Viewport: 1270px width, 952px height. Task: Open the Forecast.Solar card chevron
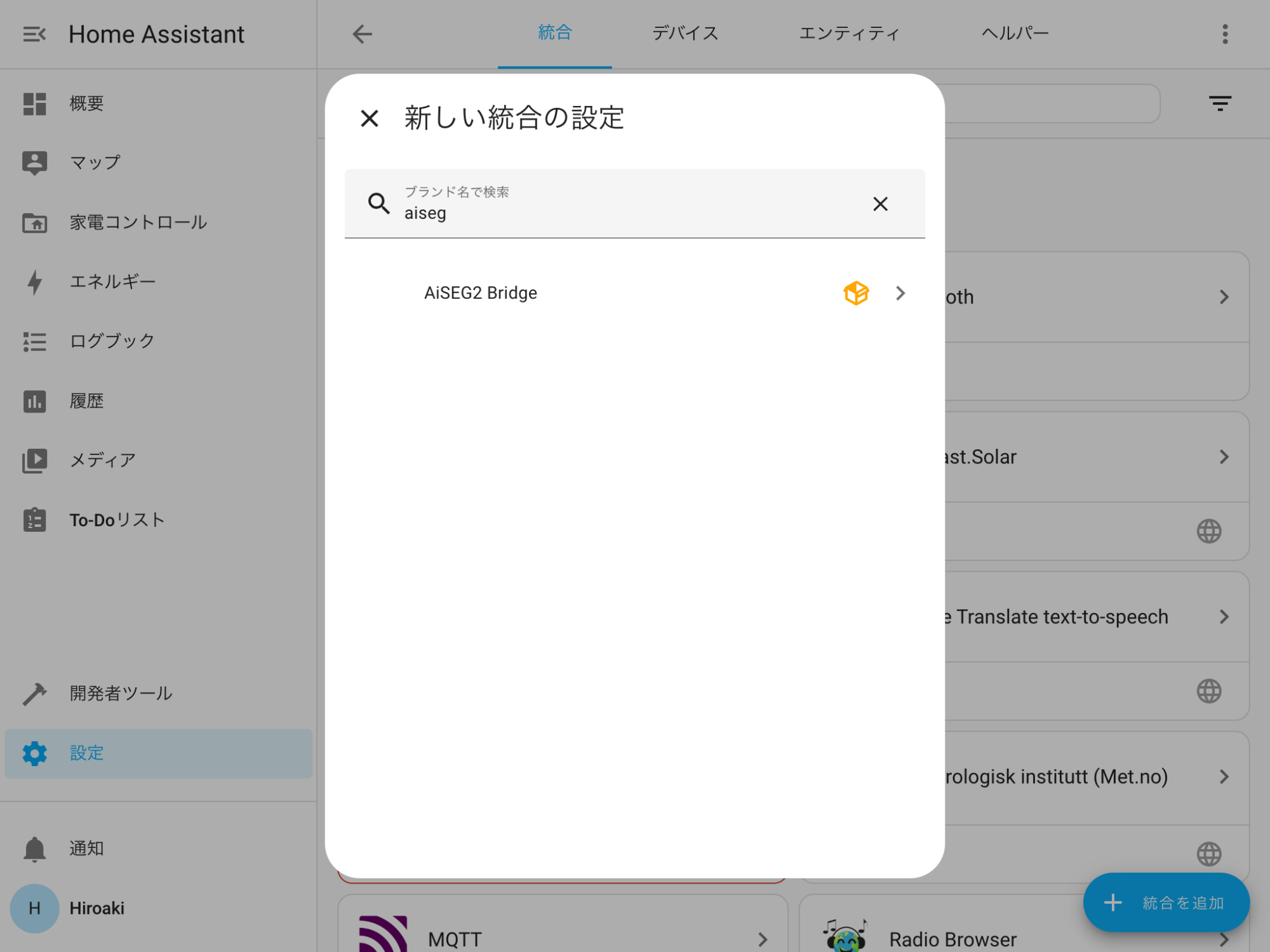coord(1224,457)
